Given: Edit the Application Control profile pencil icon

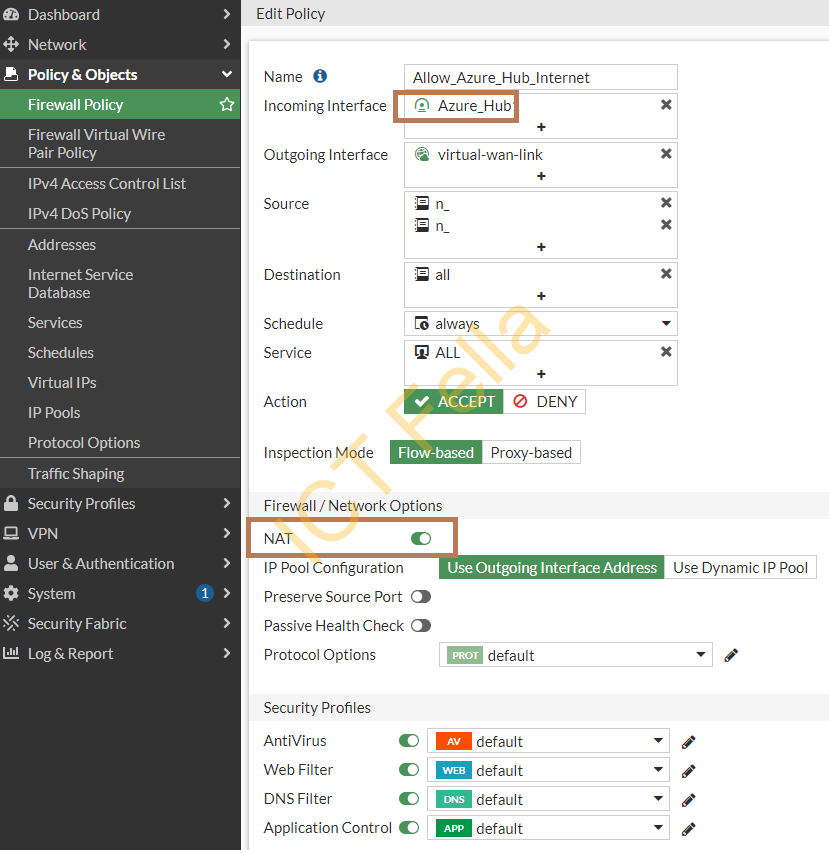Looking at the screenshot, I should (x=688, y=828).
